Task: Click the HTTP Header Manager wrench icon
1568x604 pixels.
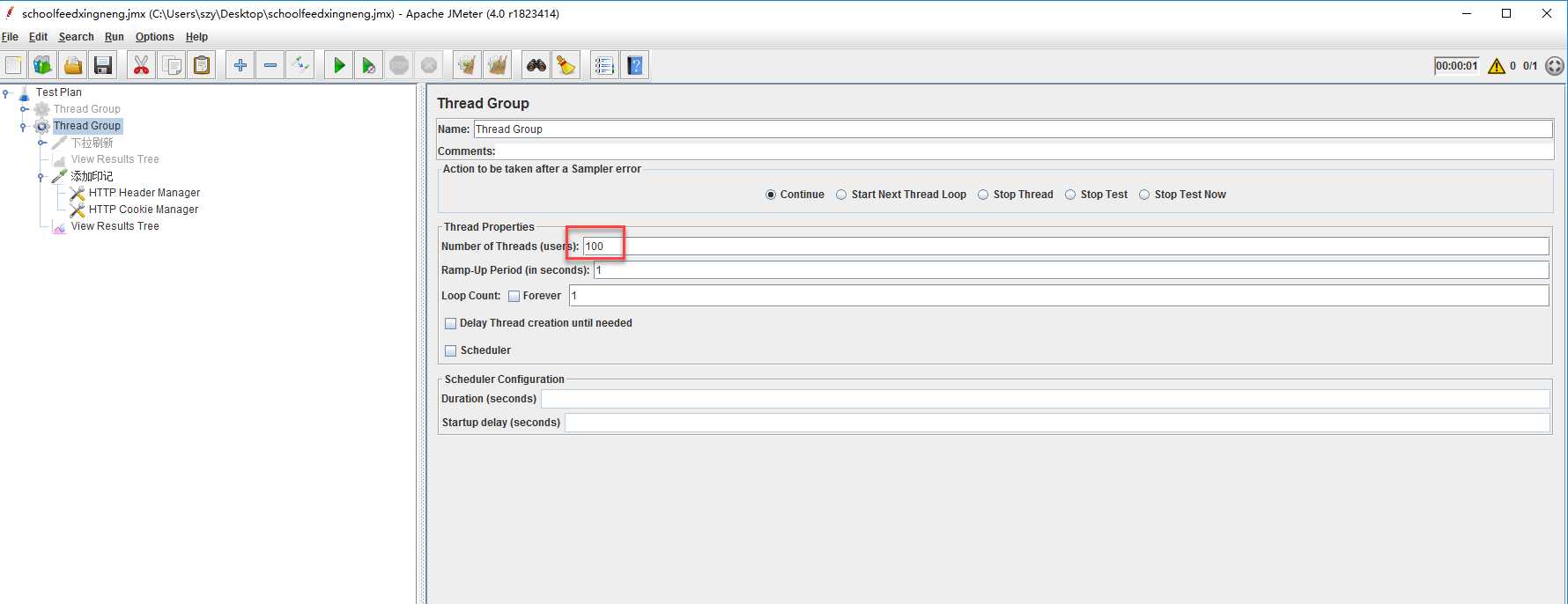Action: 78,193
